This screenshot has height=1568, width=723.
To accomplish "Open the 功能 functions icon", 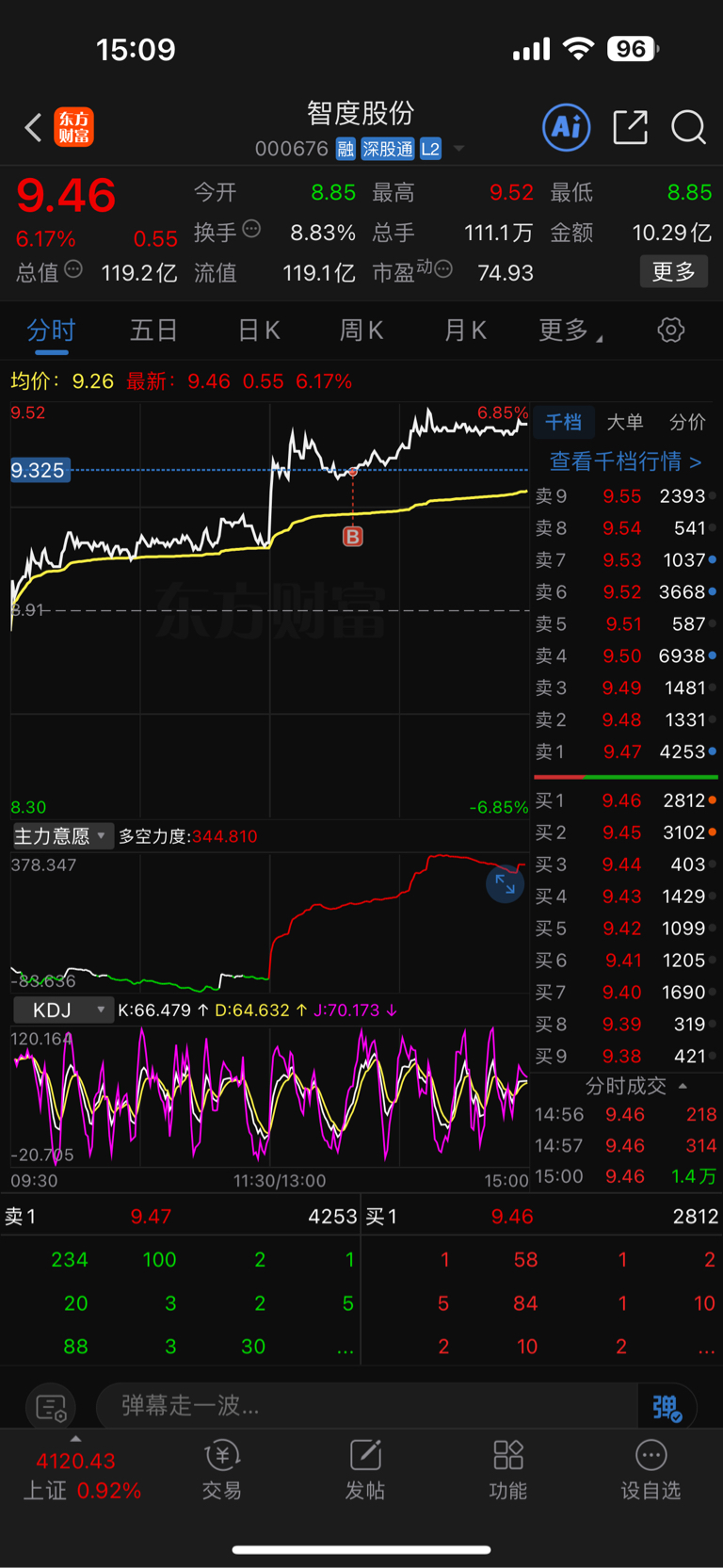I will (x=508, y=1470).
